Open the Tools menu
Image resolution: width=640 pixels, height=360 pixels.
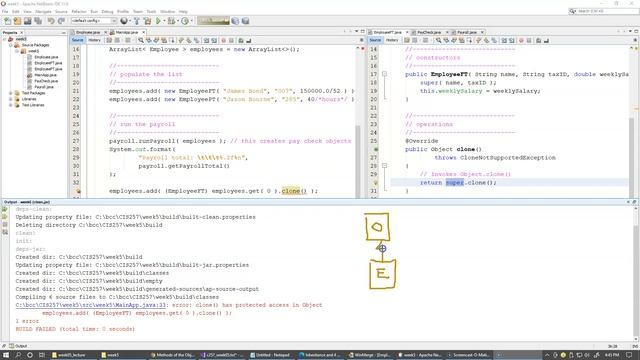[151, 11]
